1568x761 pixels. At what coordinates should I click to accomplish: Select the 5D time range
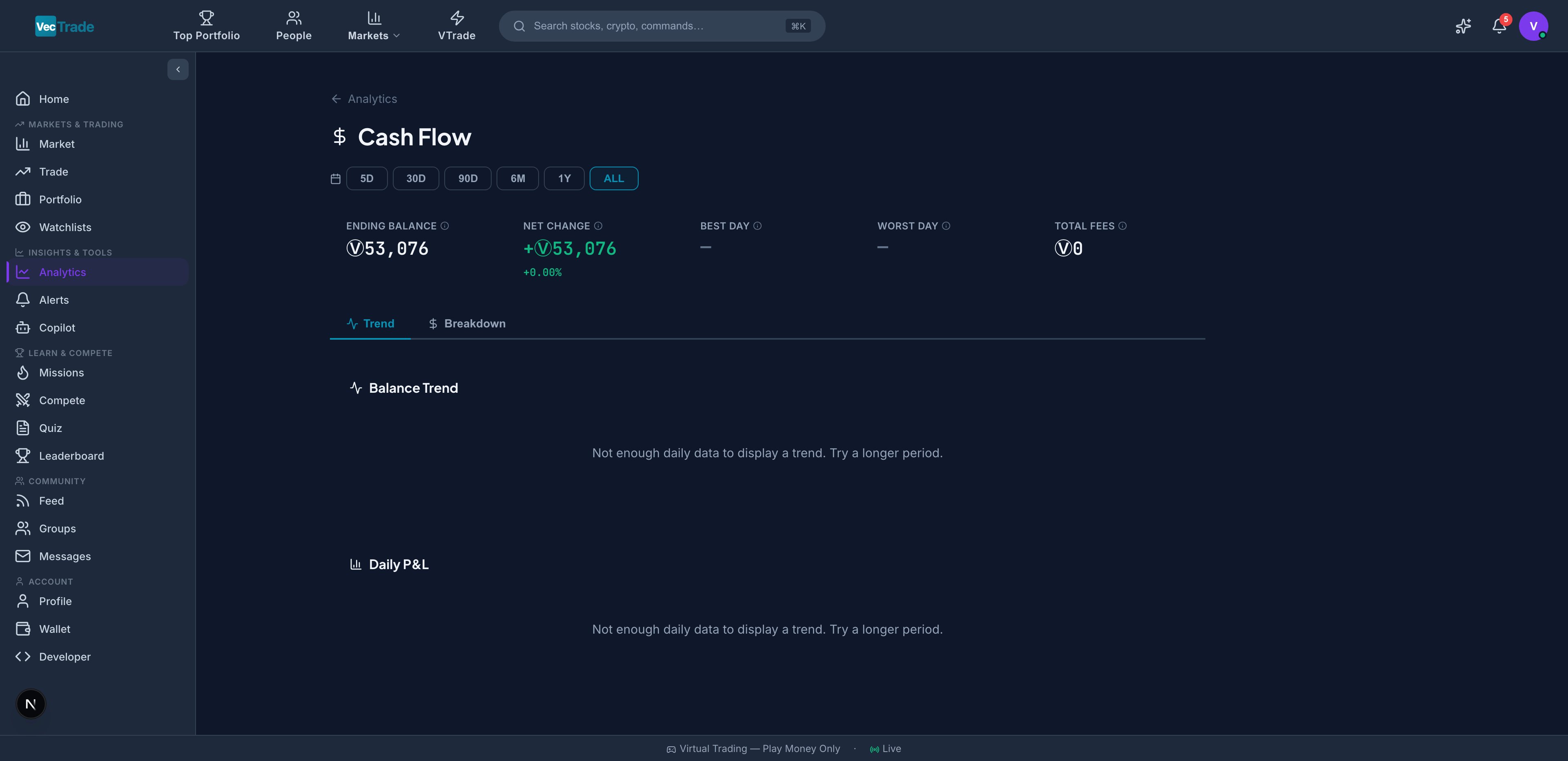(x=366, y=178)
